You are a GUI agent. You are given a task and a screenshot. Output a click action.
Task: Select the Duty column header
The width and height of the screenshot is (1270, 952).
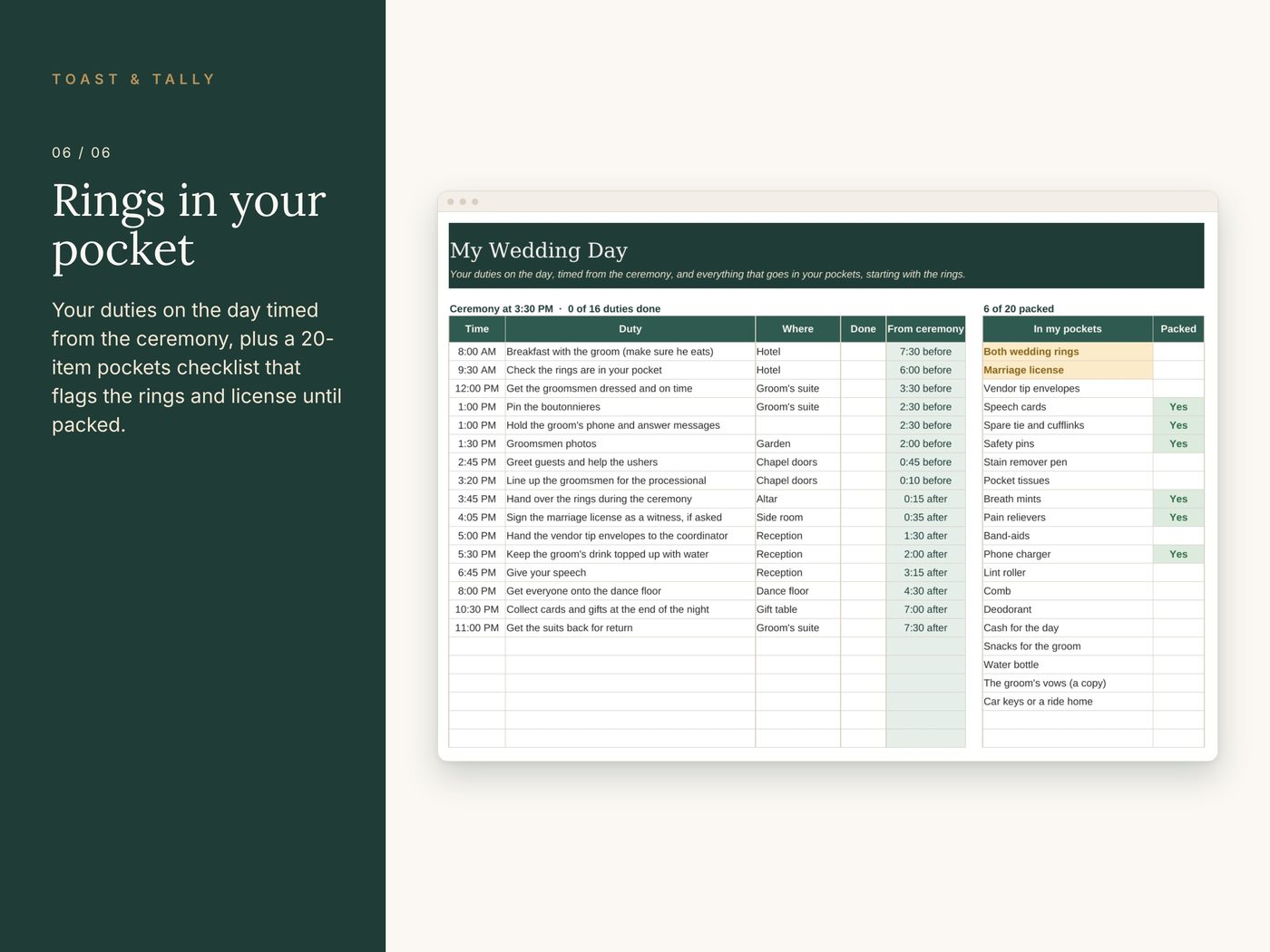(630, 329)
